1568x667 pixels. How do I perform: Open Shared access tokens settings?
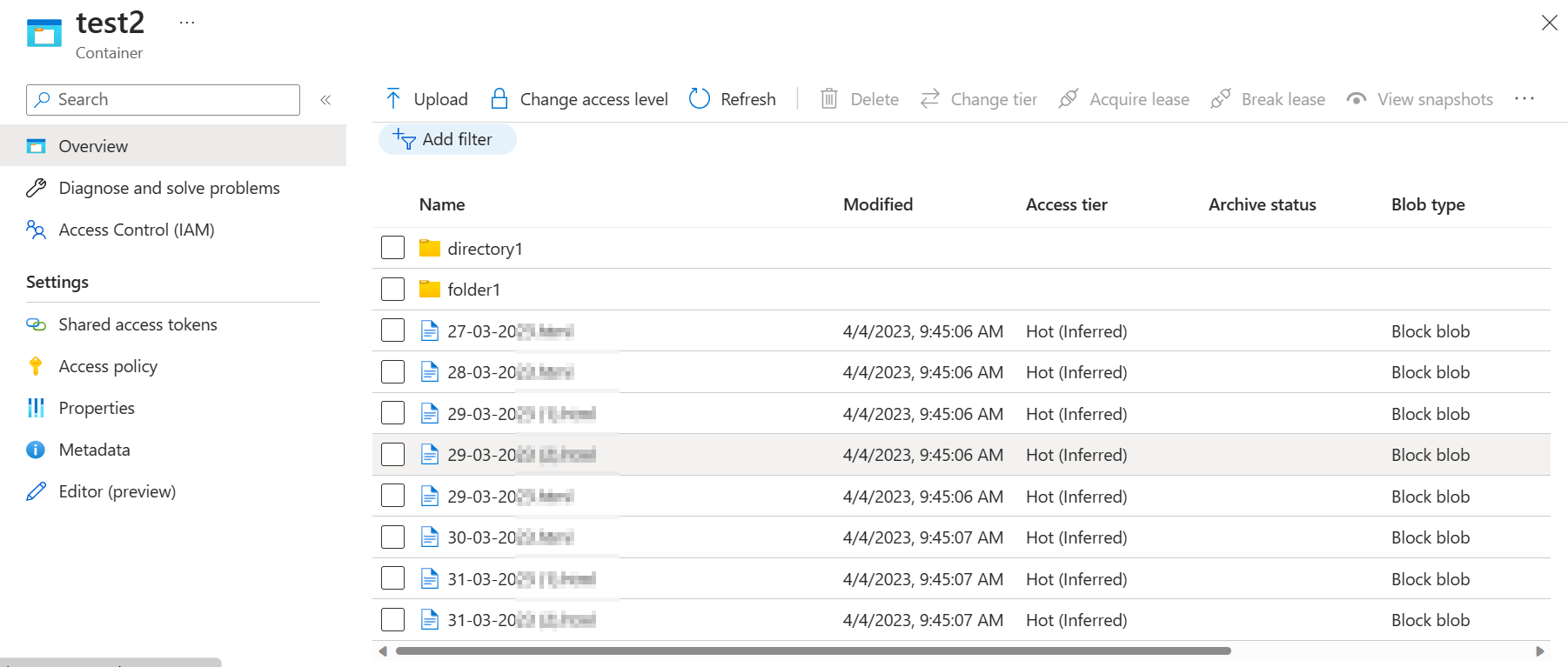click(x=137, y=324)
